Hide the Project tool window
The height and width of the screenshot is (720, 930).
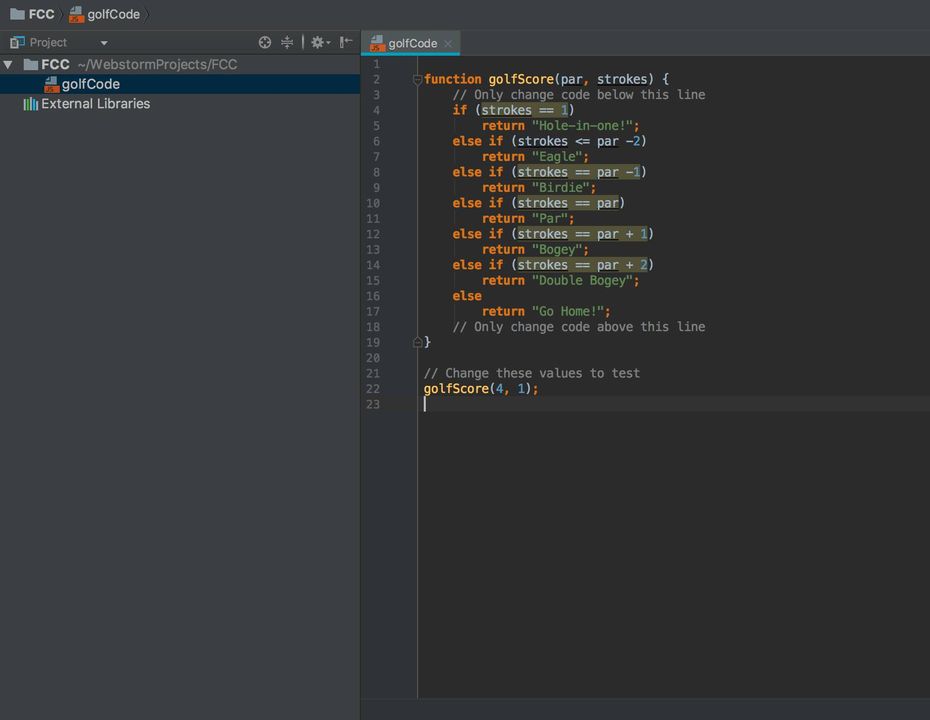click(346, 42)
